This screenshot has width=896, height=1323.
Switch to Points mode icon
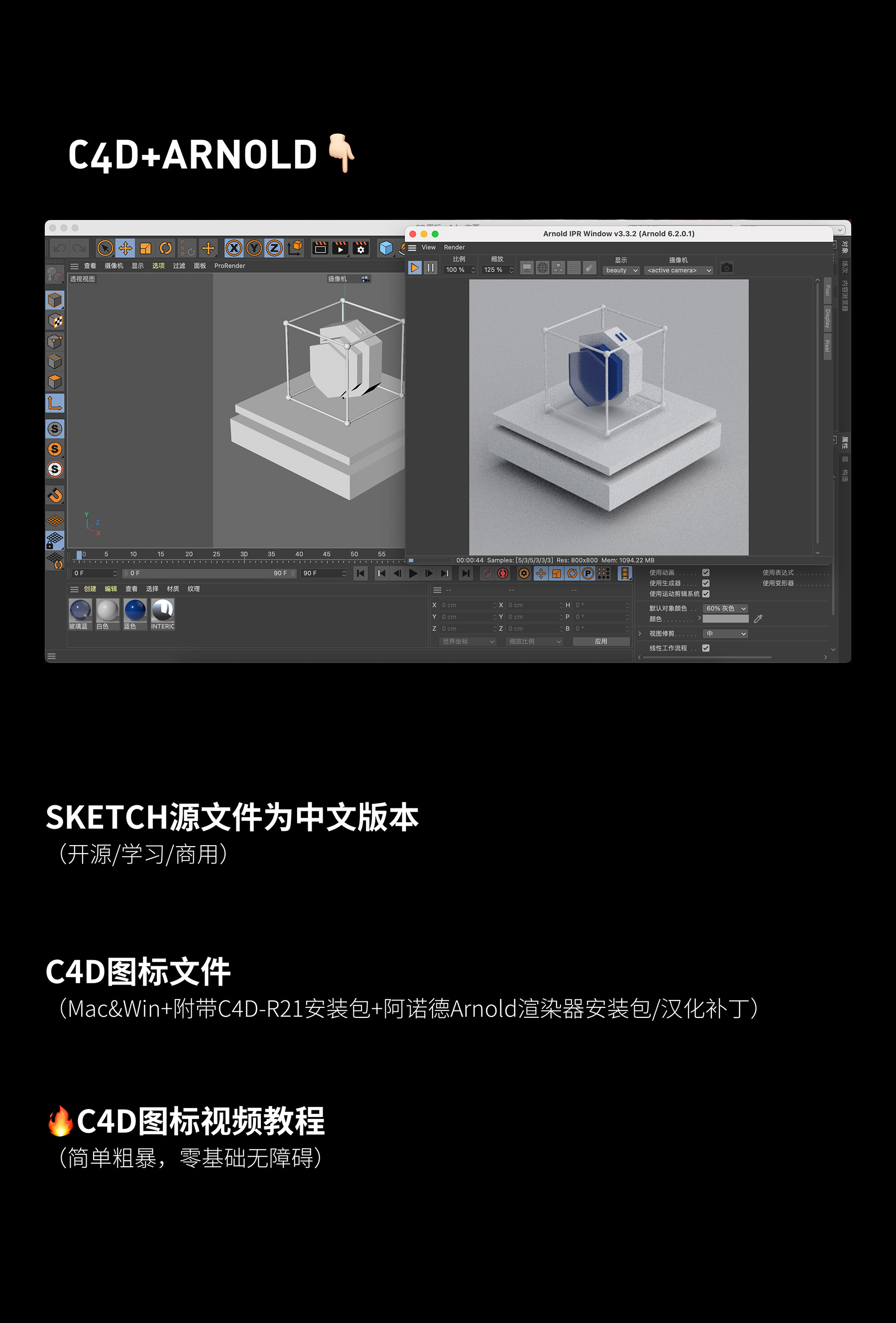[55, 341]
